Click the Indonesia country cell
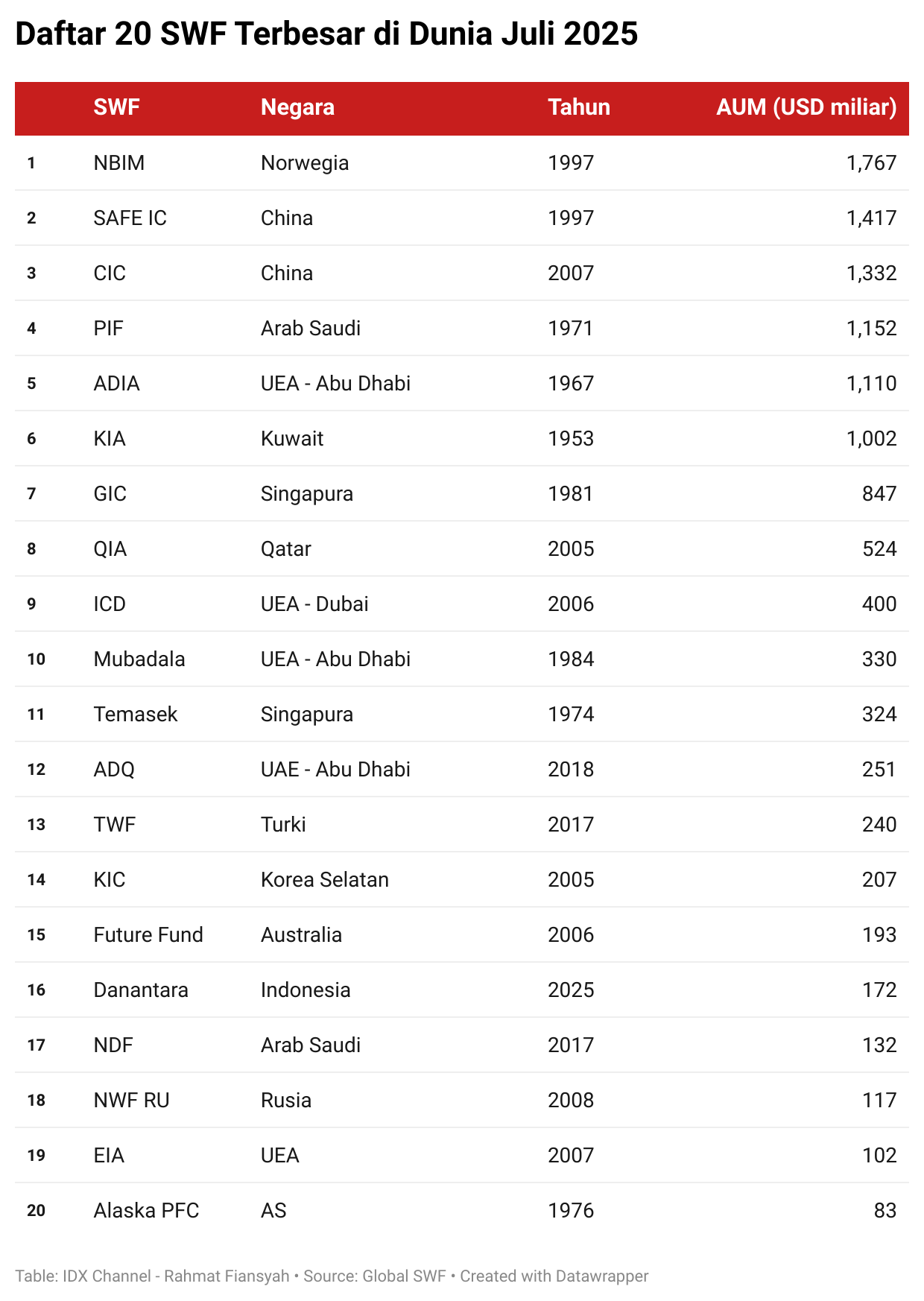The height and width of the screenshot is (1301, 924). 306,990
